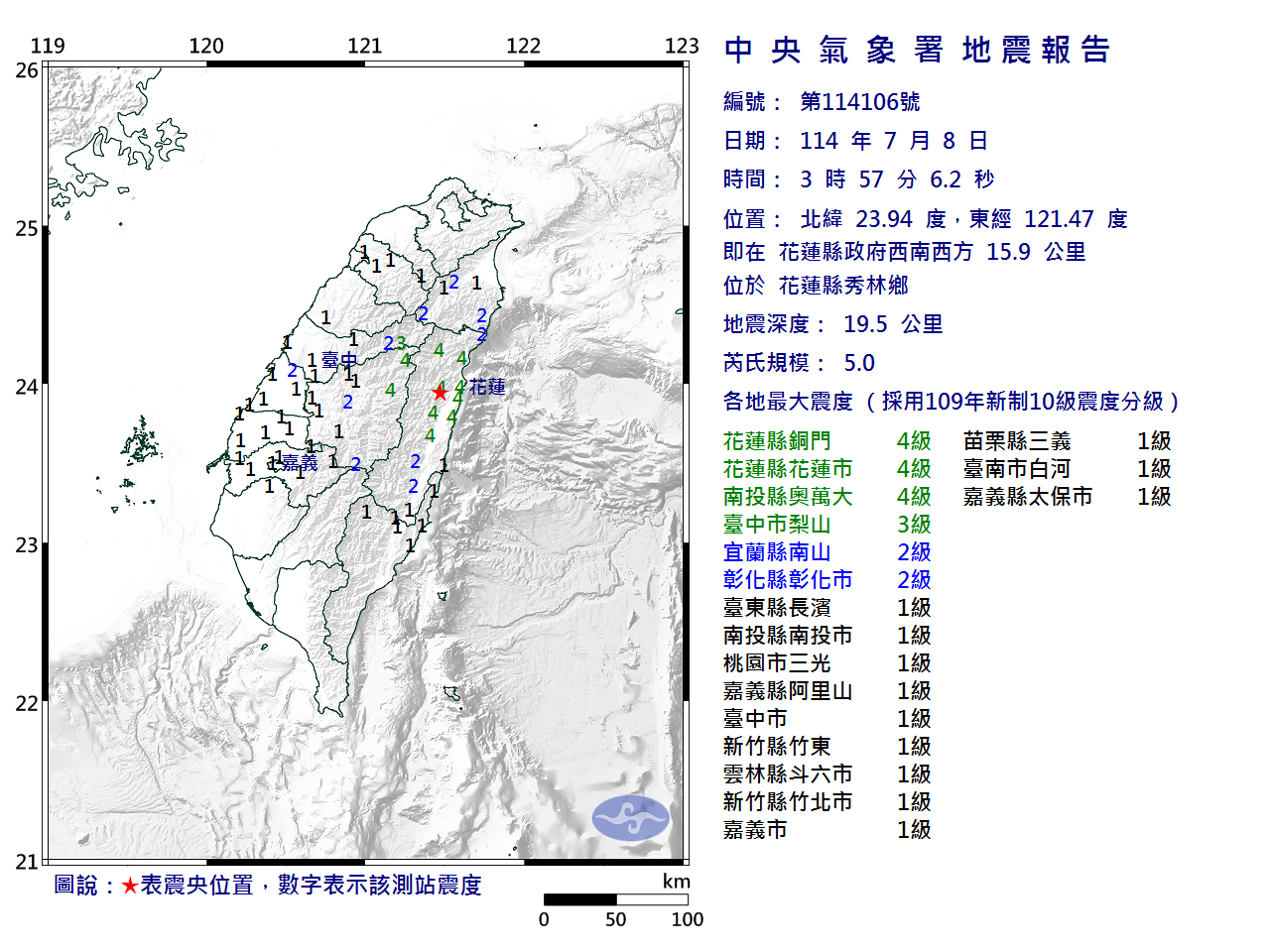Click the intensity row 桃園市三光 1級
Image resolution: width=1270 pixels, height=952 pixels.
(x=827, y=663)
